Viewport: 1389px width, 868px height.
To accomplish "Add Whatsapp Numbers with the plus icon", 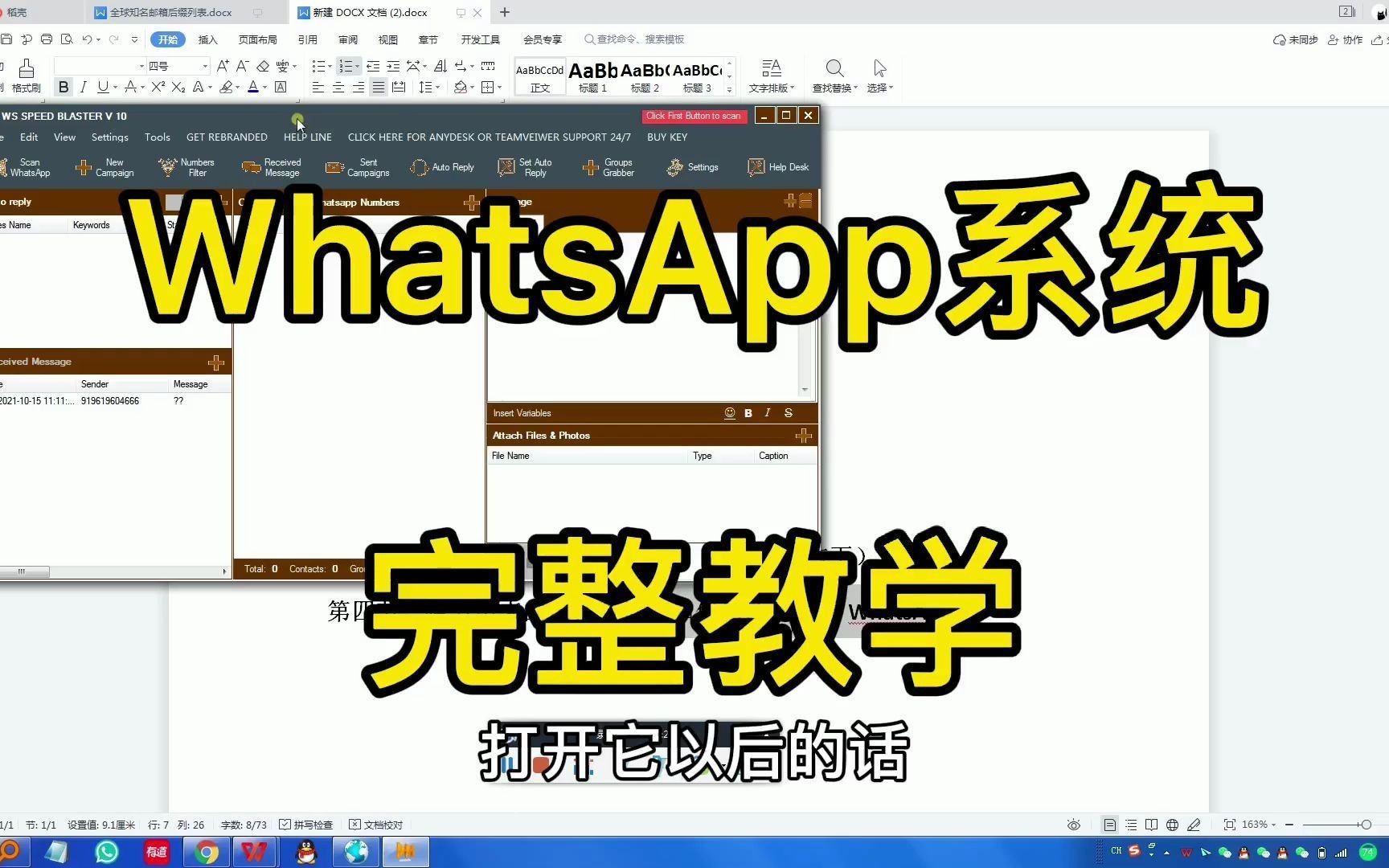I will click(472, 203).
